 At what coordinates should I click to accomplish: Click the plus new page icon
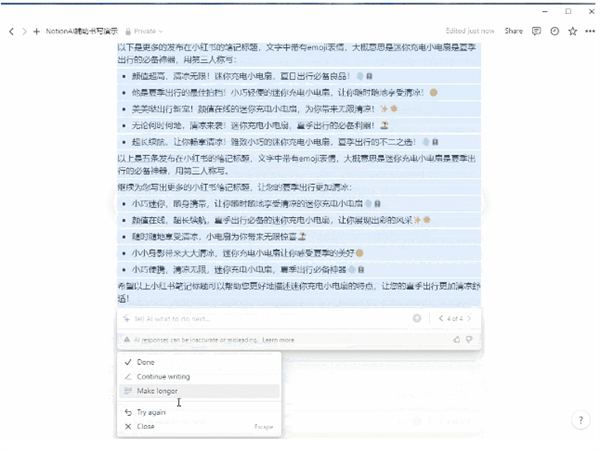(37, 31)
